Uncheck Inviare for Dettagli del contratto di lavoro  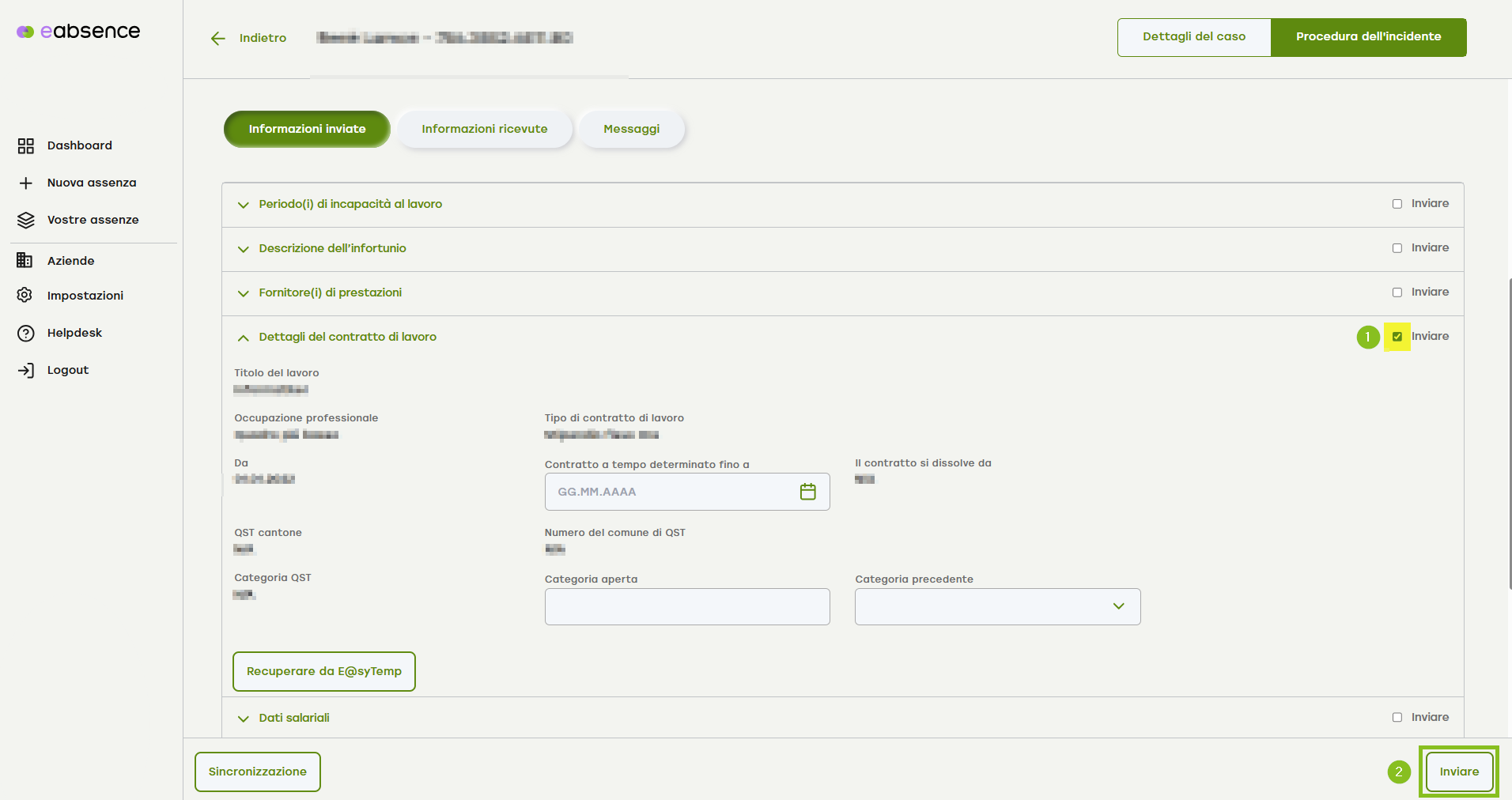coord(1397,337)
